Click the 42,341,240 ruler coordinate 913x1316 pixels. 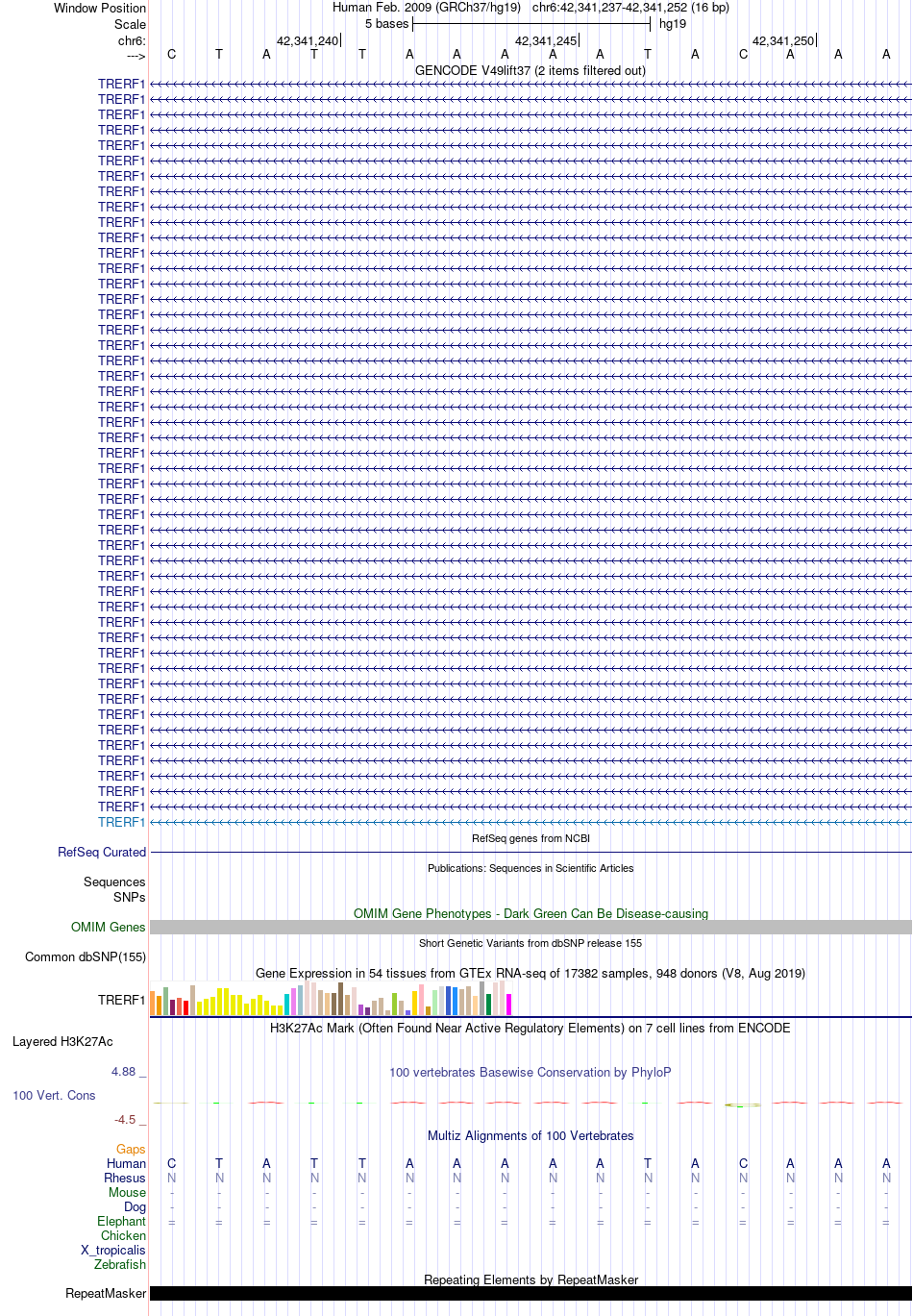(308, 41)
